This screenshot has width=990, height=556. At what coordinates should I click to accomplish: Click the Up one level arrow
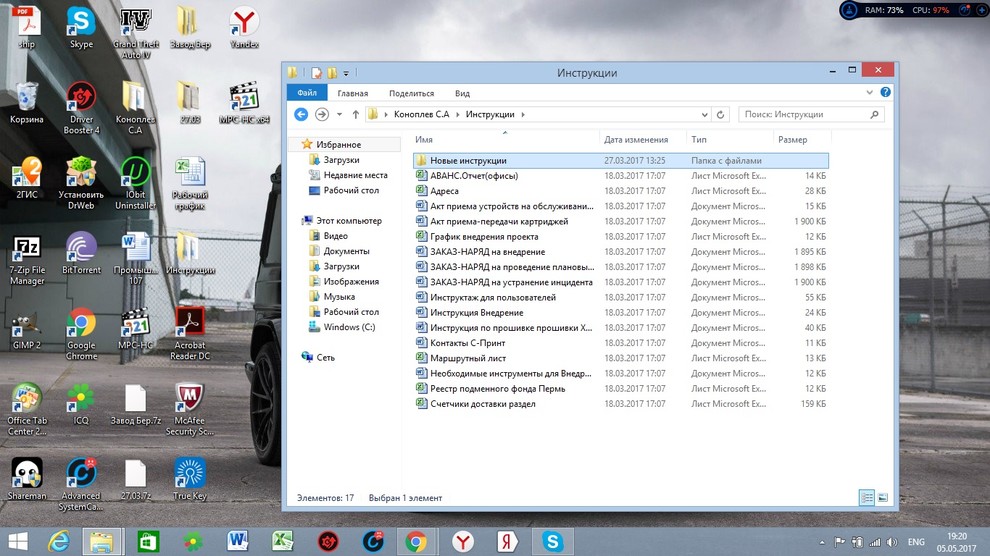click(356, 115)
